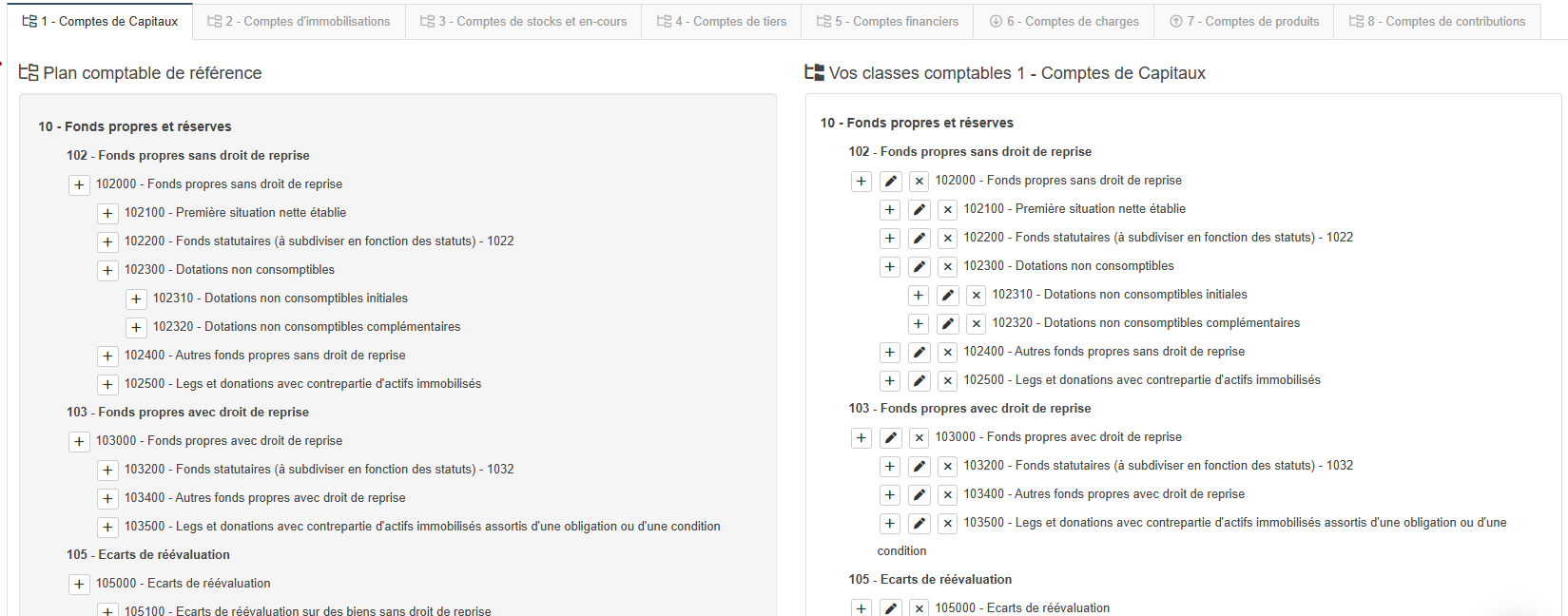1568x616 pixels.
Task: Click plus next to 102000 in reference plan
Action: [x=79, y=185]
